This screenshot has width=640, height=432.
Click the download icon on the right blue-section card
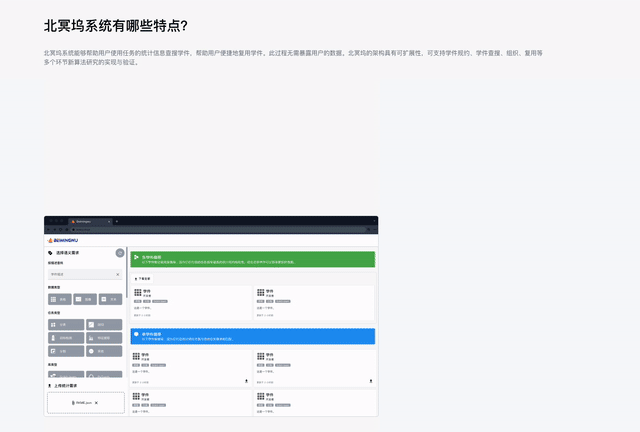point(371,381)
